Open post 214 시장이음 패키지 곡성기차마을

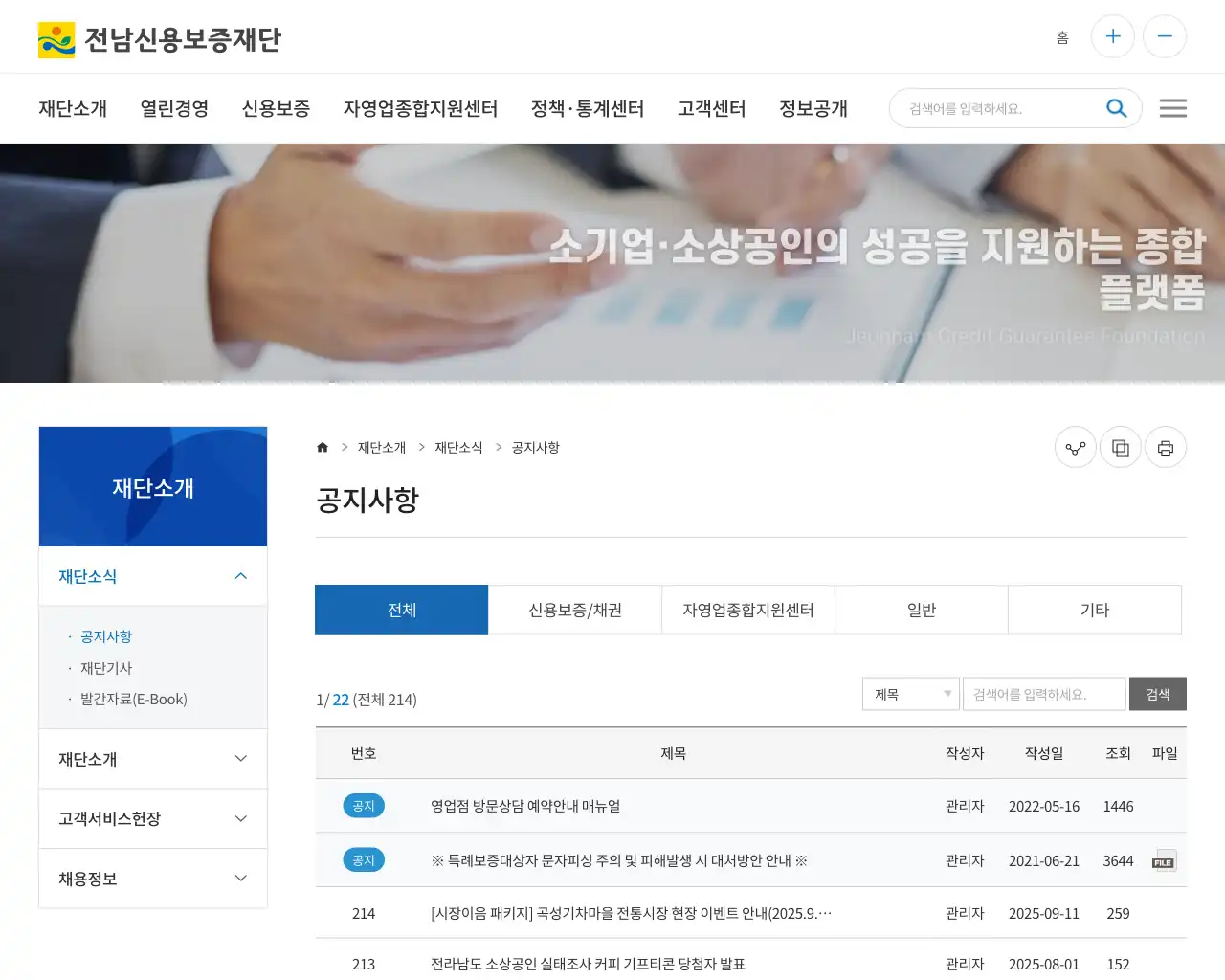tap(632, 913)
